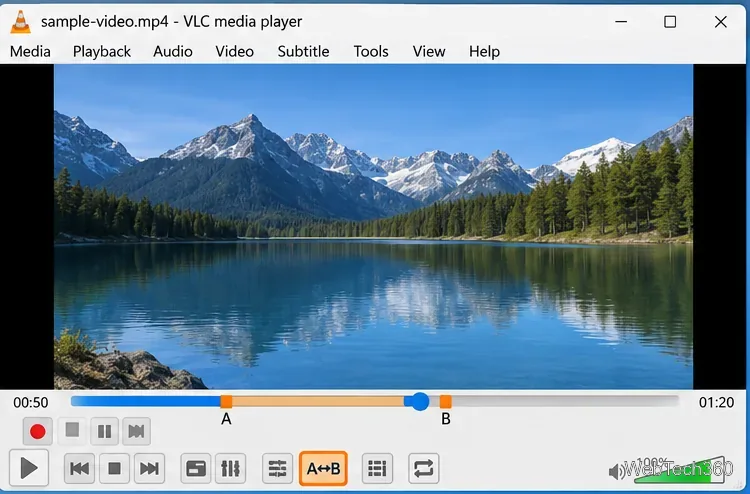
Task: Click the VLC cone icon in title bar
Action: tap(21, 22)
